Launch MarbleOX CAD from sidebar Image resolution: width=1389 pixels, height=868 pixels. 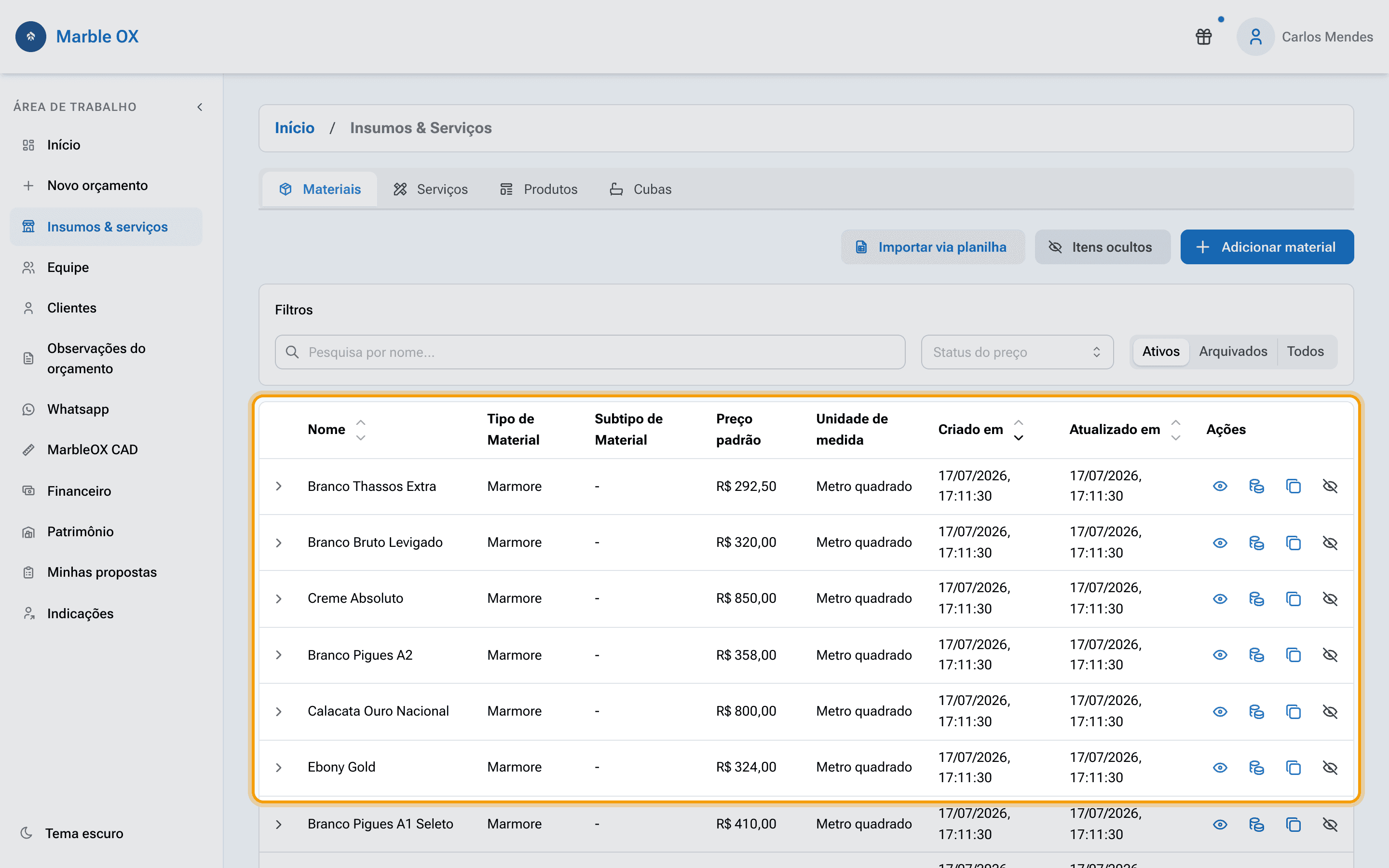click(x=106, y=449)
